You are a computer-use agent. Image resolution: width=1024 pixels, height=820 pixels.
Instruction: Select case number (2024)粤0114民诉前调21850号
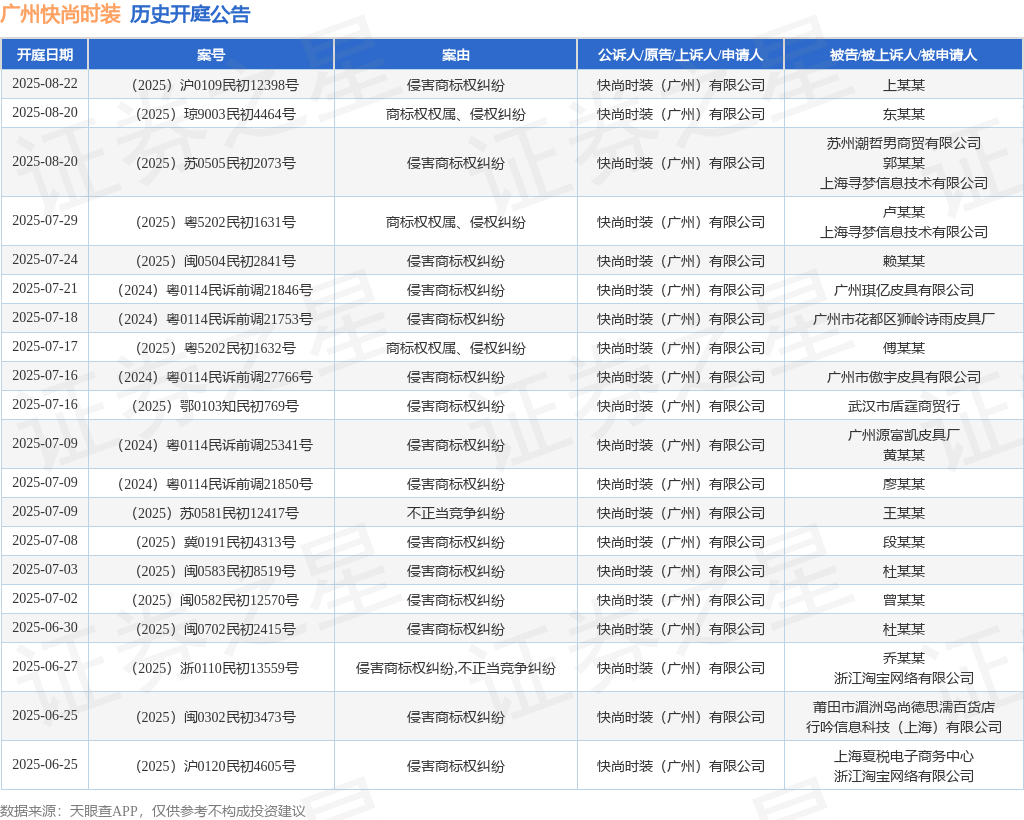point(215,484)
